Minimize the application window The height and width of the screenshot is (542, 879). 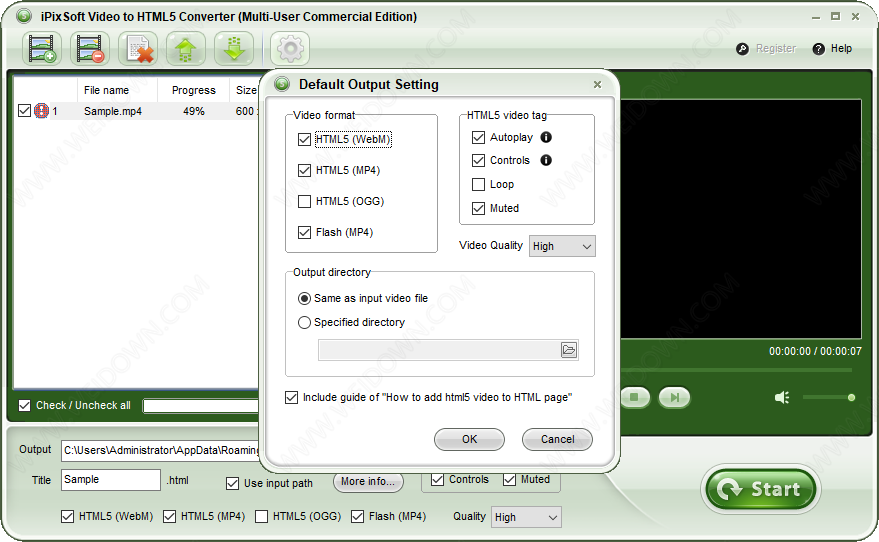click(816, 17)
